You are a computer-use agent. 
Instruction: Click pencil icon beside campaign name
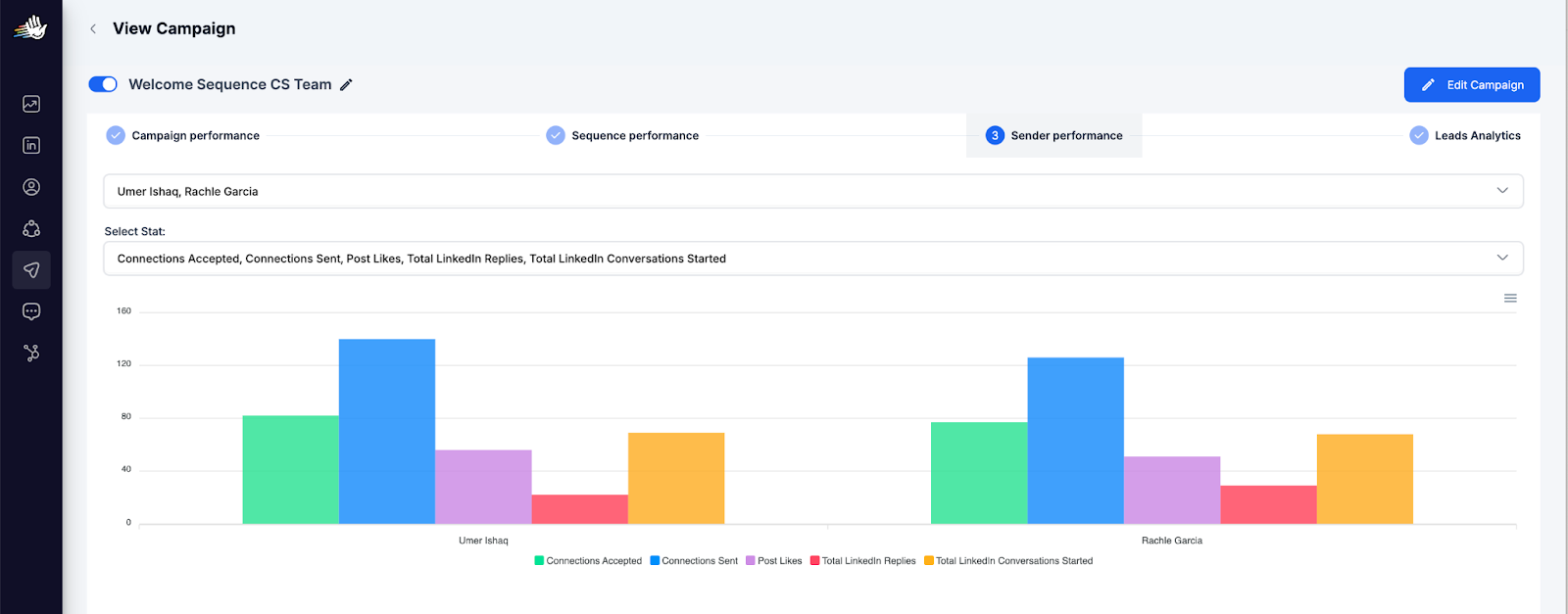346,85
